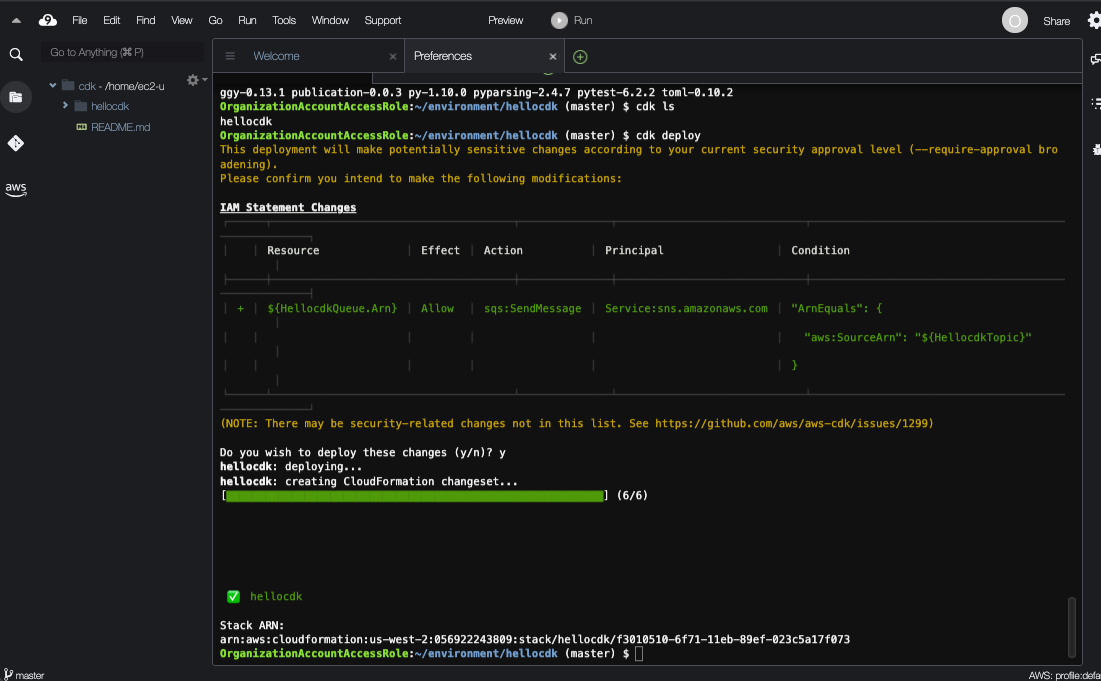Open the tab list menu icon
Viewport: 1101px width, 681px height.
pyautogui.click(x=230, y=56)
